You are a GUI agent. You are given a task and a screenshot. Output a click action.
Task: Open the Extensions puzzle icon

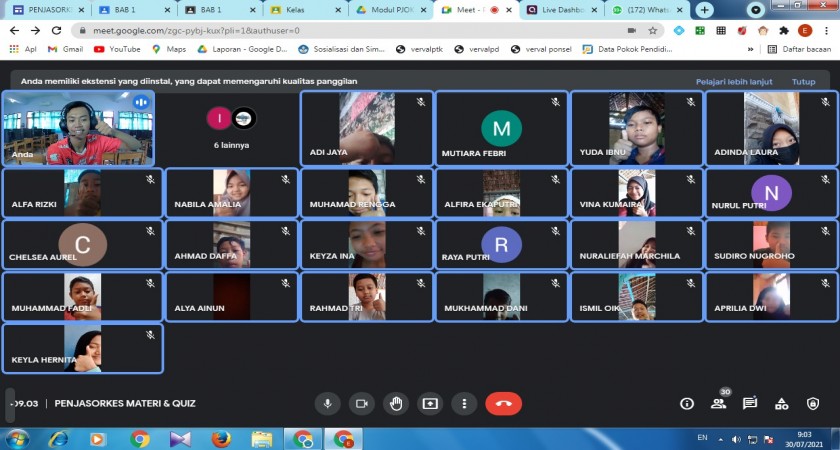tap(784, 31)
